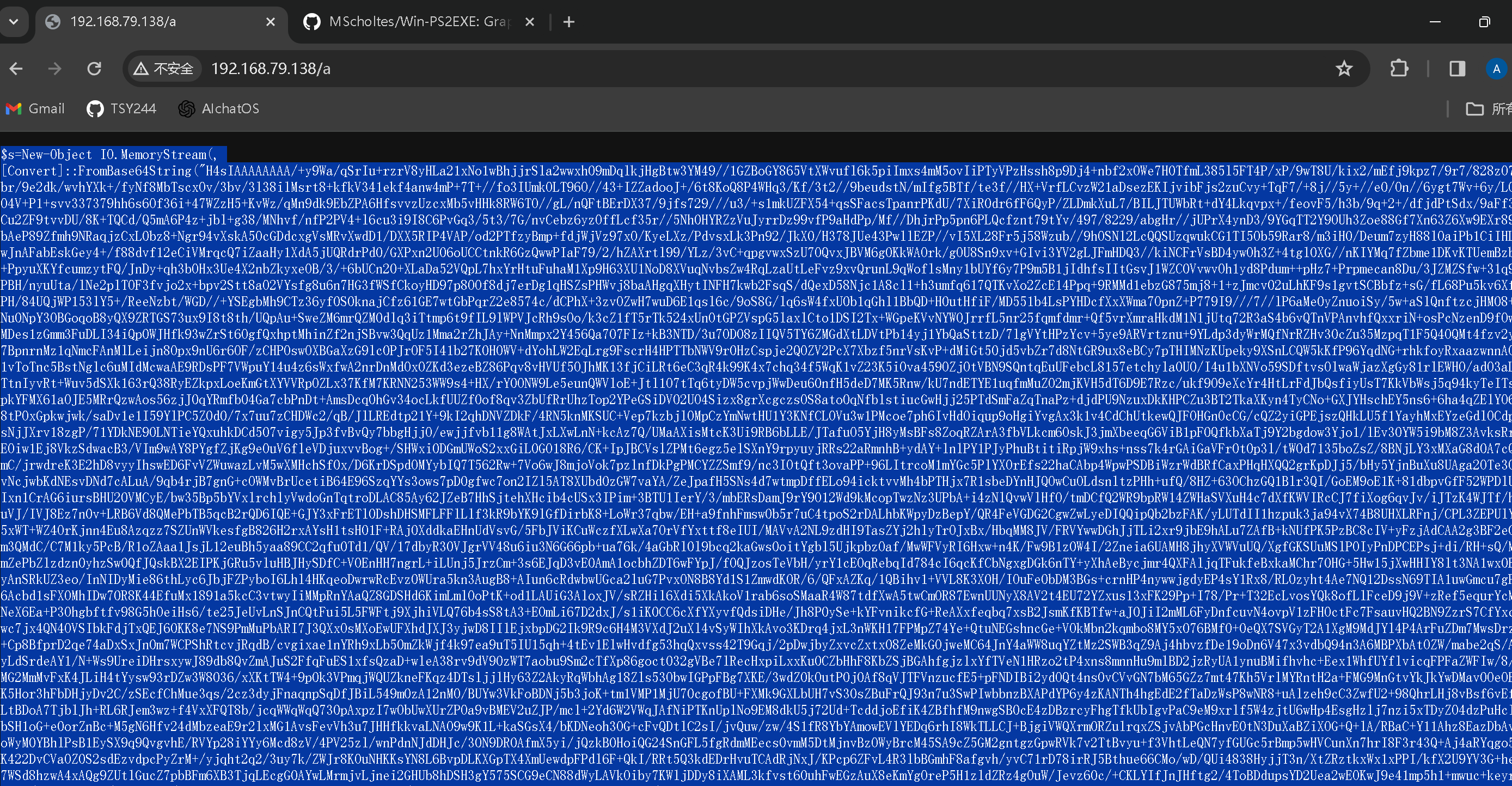Bookmark this page with the star icon
This screenshot has height=786, width=1512.
click(1344, 69)
